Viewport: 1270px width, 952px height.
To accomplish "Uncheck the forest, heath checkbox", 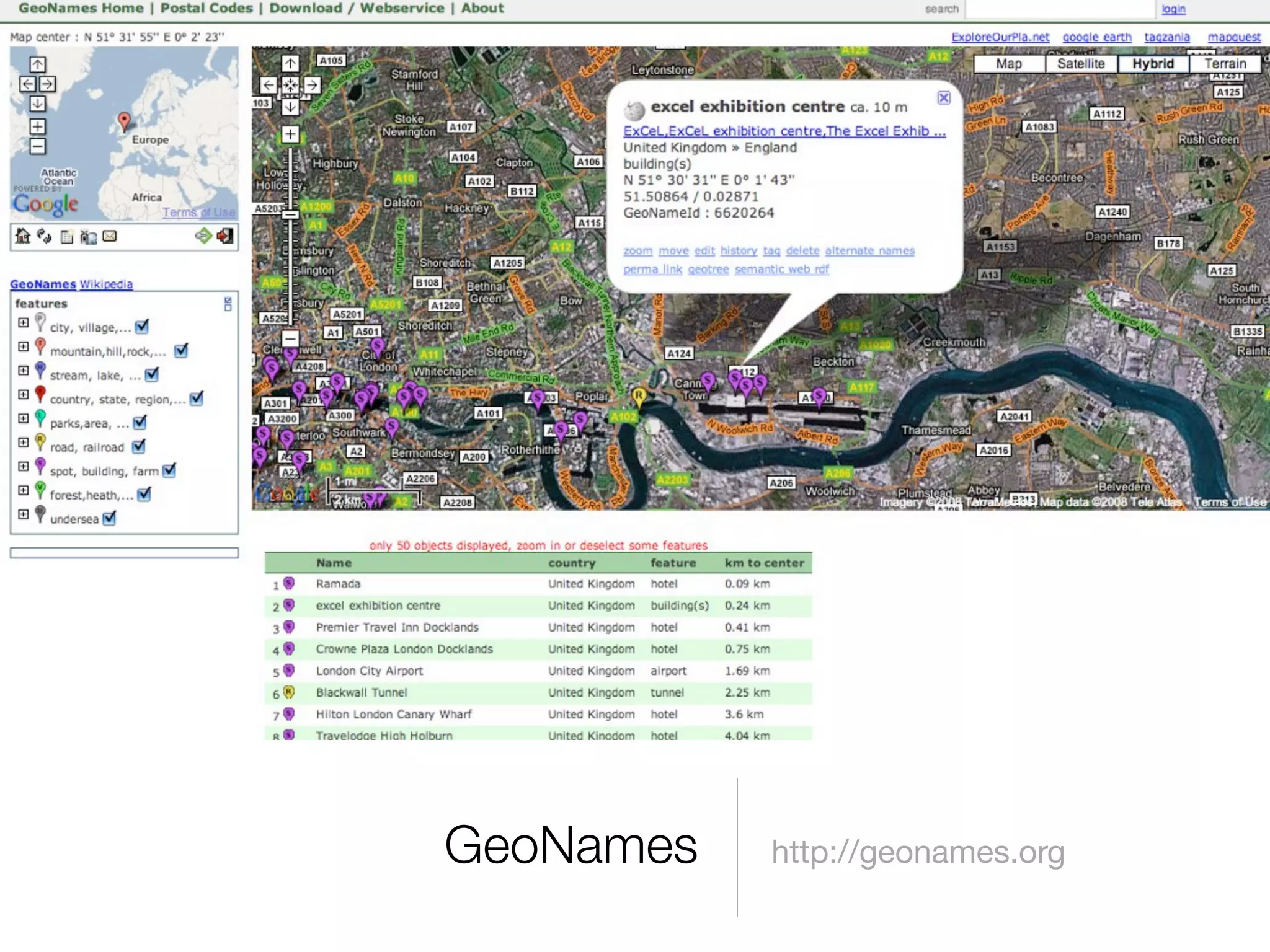I will click(x=144, y=494).
